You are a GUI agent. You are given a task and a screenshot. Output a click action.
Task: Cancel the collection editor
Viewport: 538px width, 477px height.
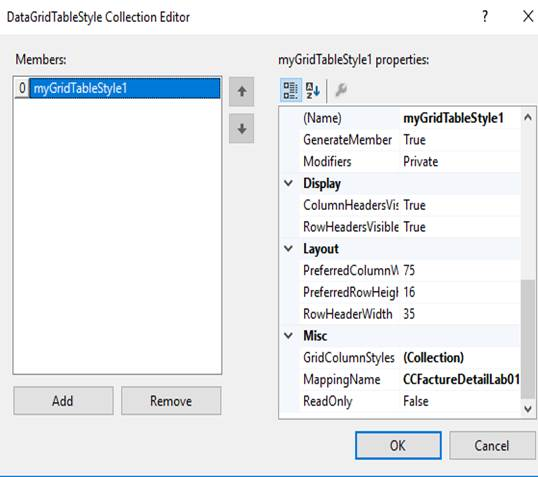coord(492,445)
